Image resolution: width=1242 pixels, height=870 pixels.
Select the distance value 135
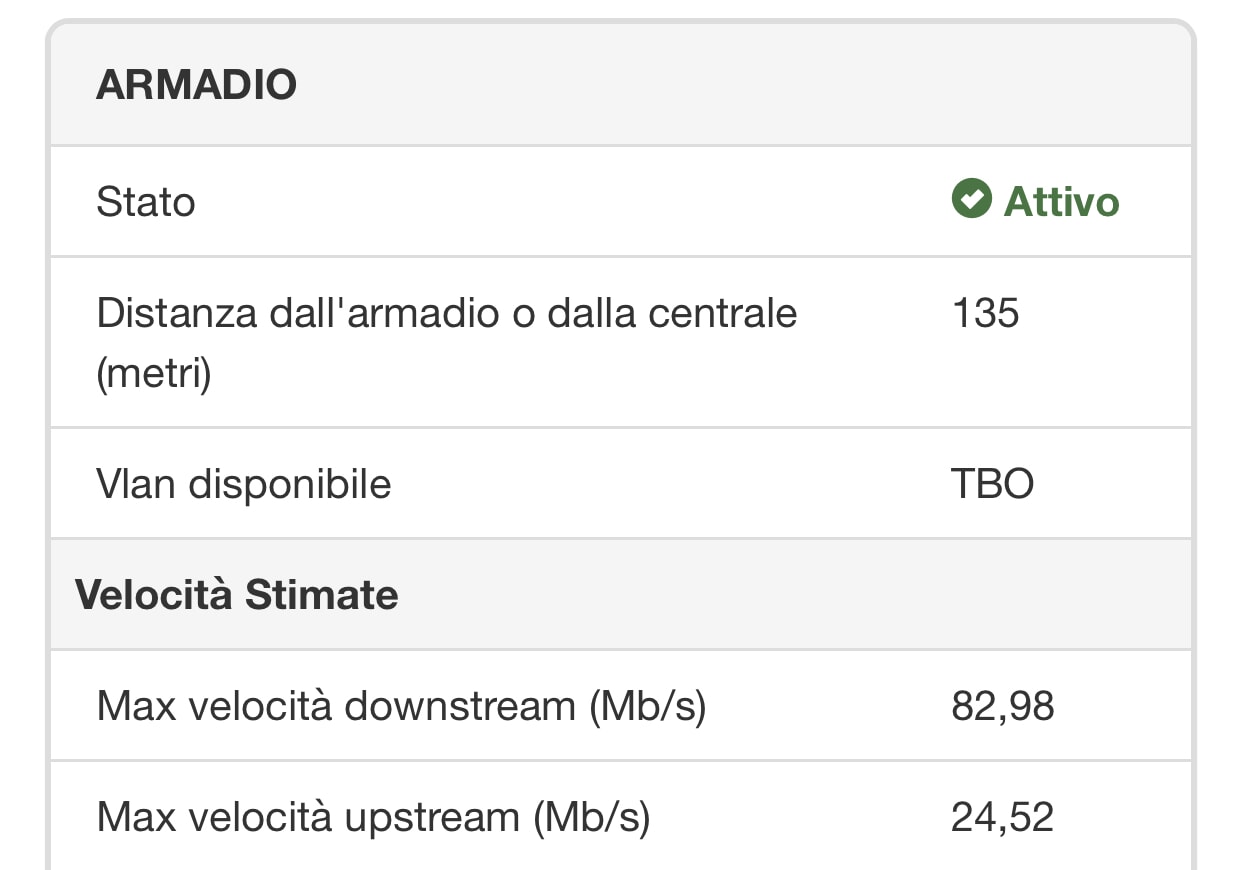coord(985,313)
